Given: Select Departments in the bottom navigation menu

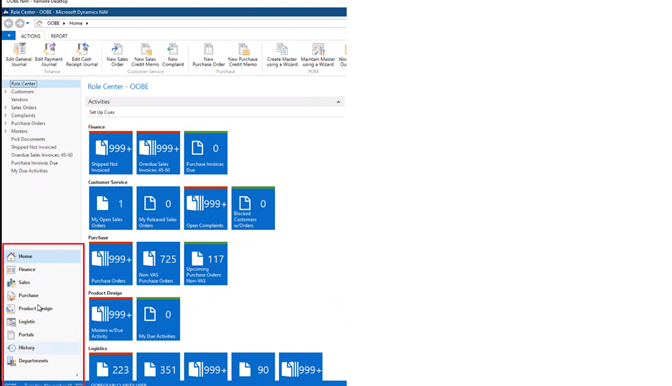Looking at the screenshot, I should coord(42,361).
